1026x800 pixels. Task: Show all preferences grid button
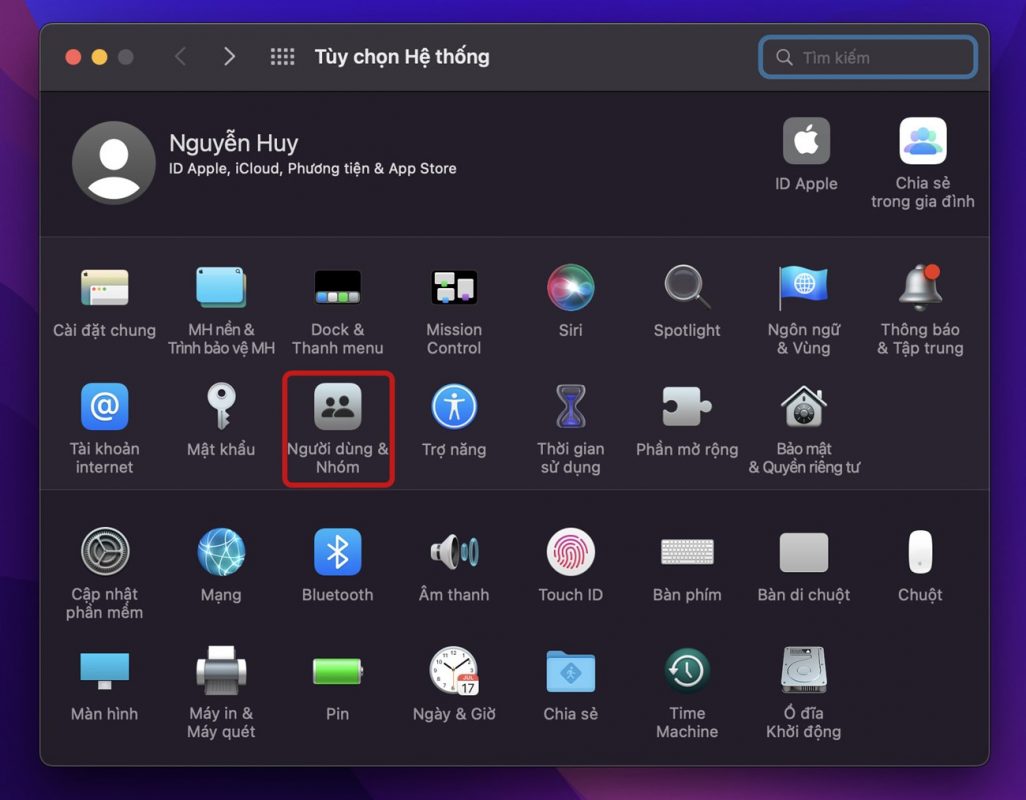[x=283, y=57]
